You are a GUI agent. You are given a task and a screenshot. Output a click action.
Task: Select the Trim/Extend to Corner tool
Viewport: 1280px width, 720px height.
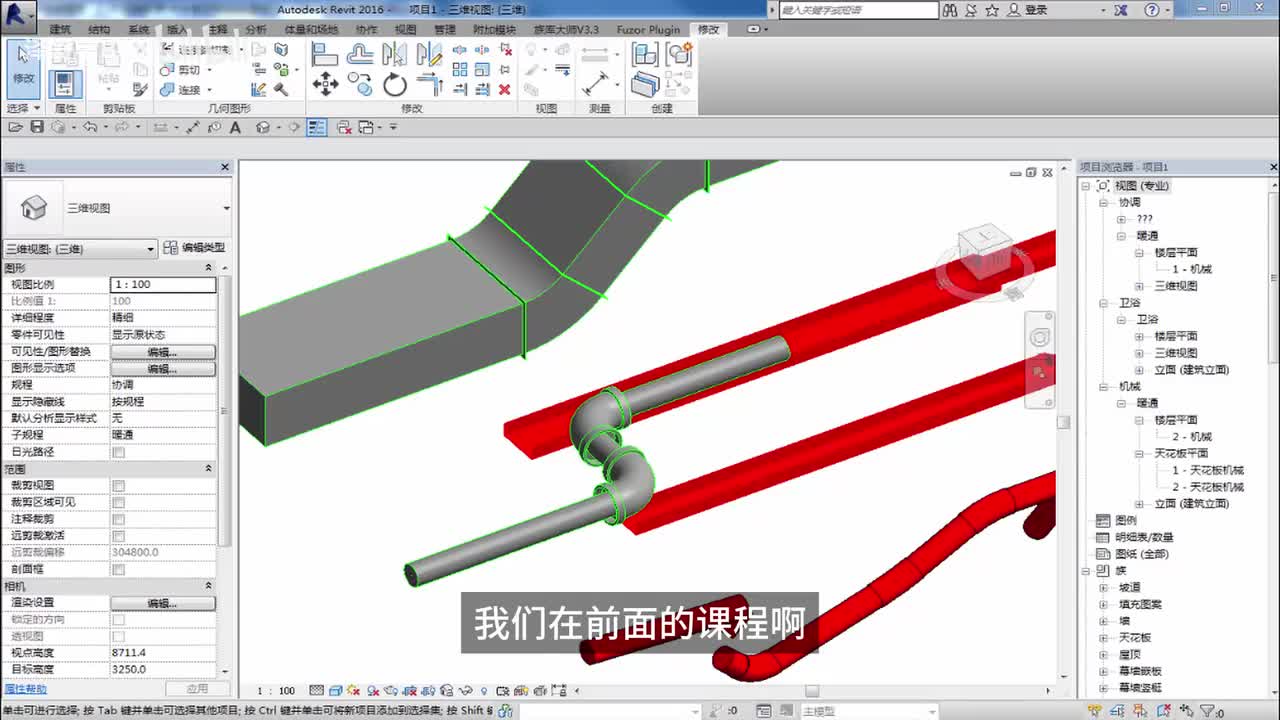(x=430, y=84)
